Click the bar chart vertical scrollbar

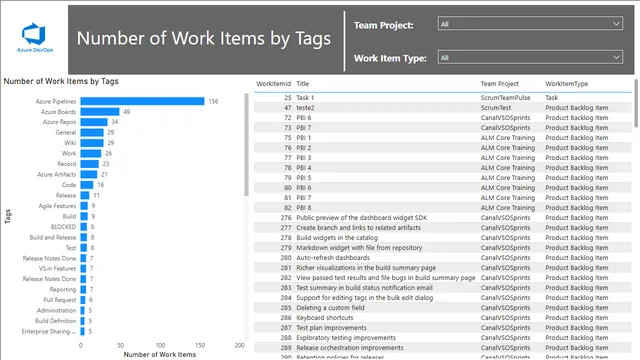(246, 145)
